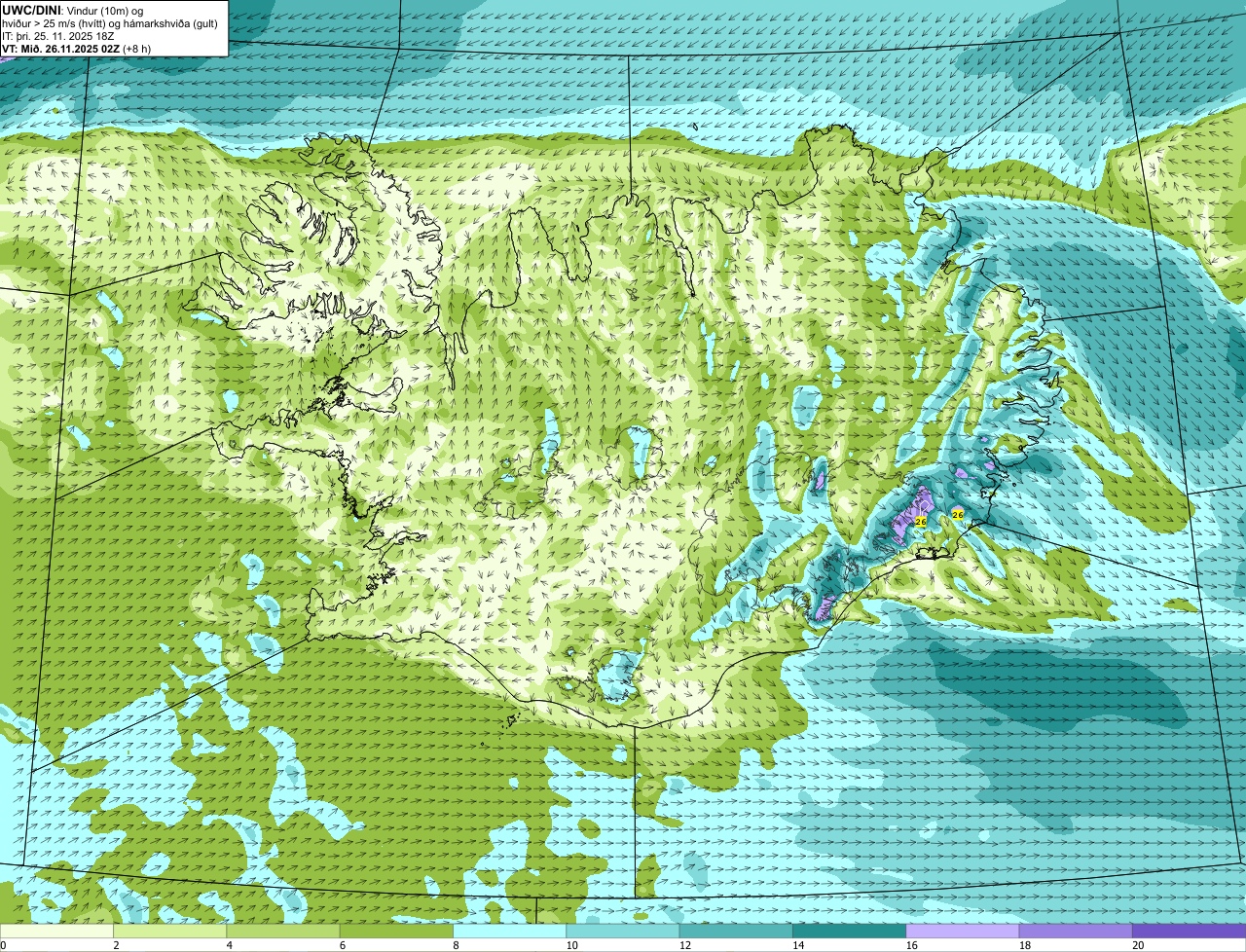
Task: Click the 'UWC/DINI: Vindur (10m) og' title line
Action: pyautogui.click(x=72, y=11)
